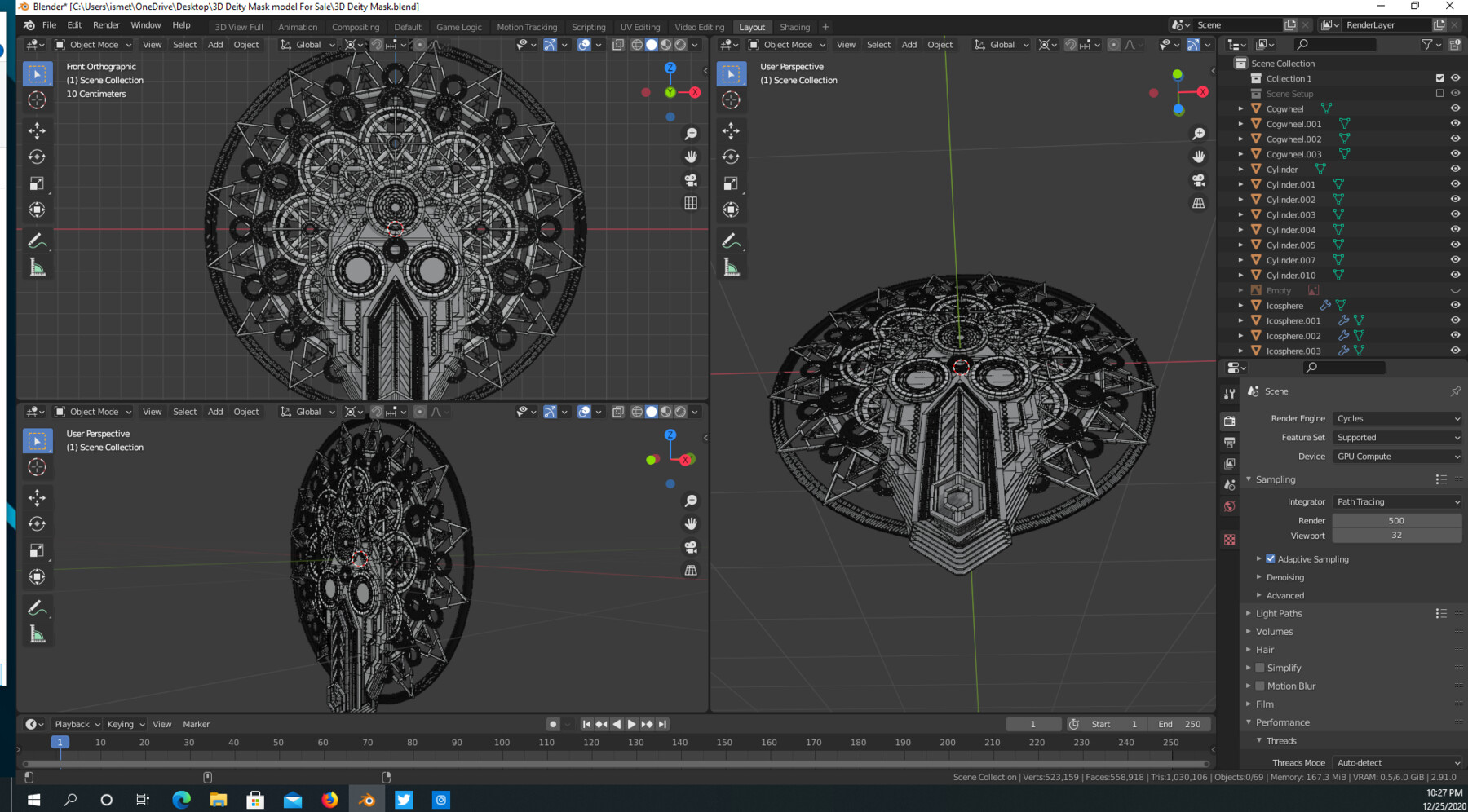Switch to the Shading workspace tab
The width and height of the screenshot is (1468, 812).
click(794, 27)
